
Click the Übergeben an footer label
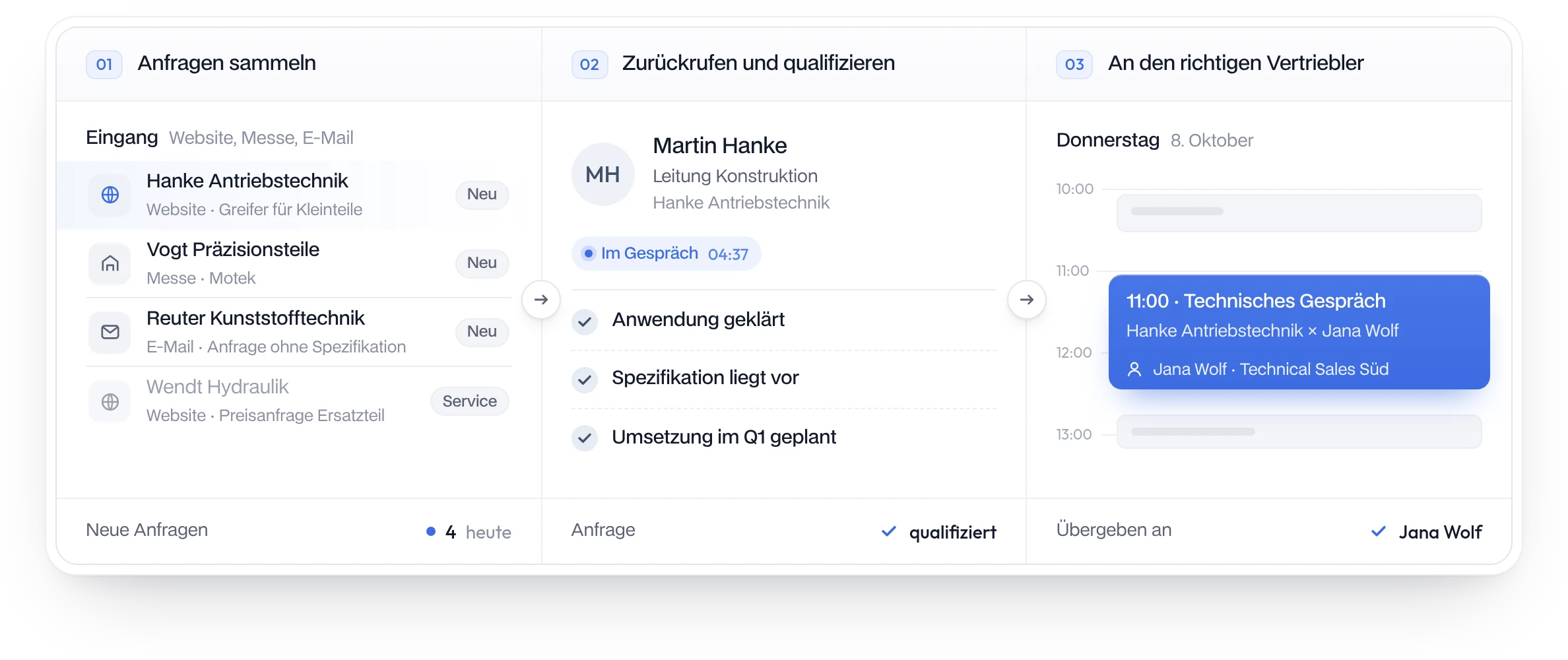point(1113,530)
